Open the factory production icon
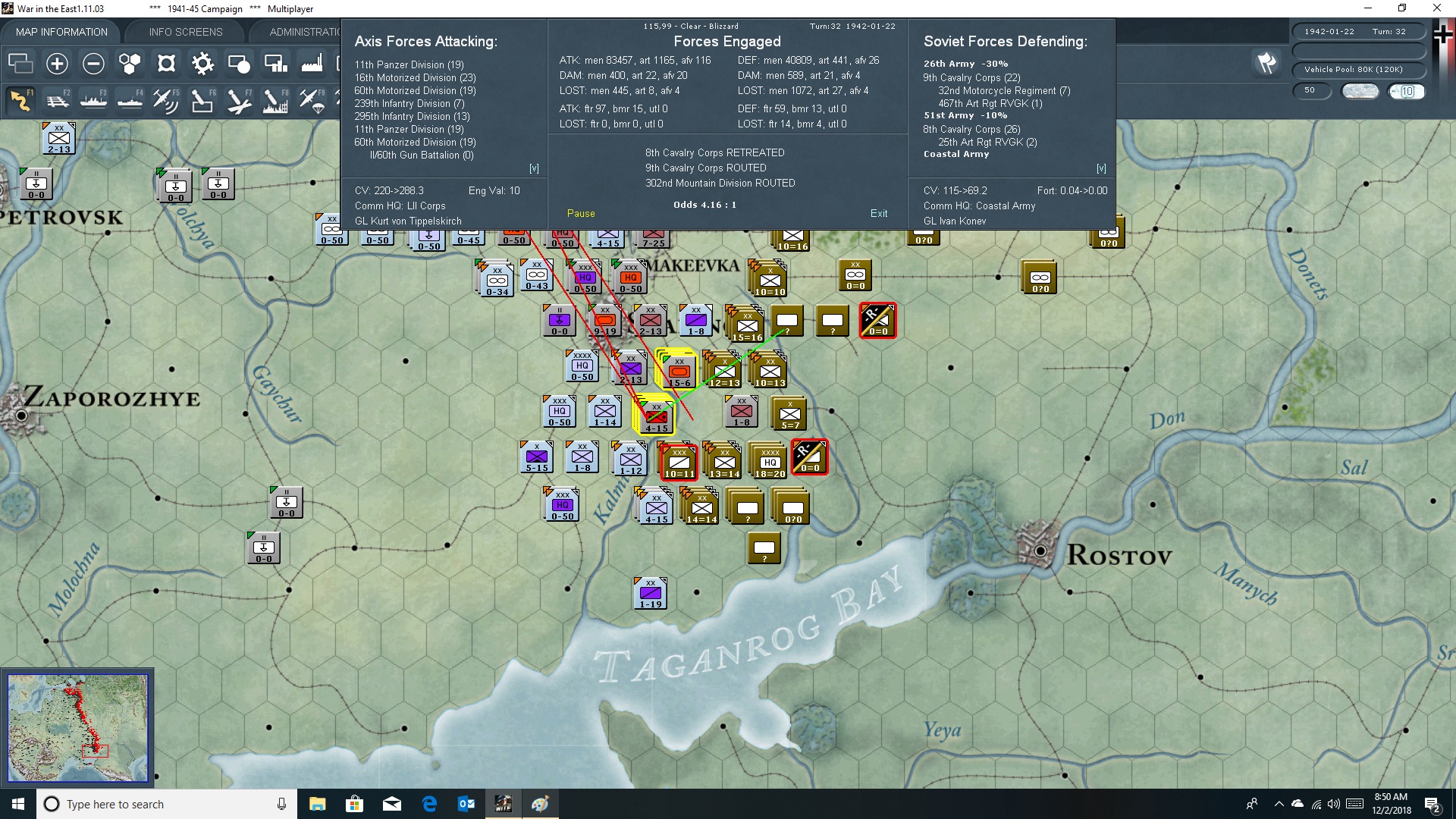 (312, 64)
